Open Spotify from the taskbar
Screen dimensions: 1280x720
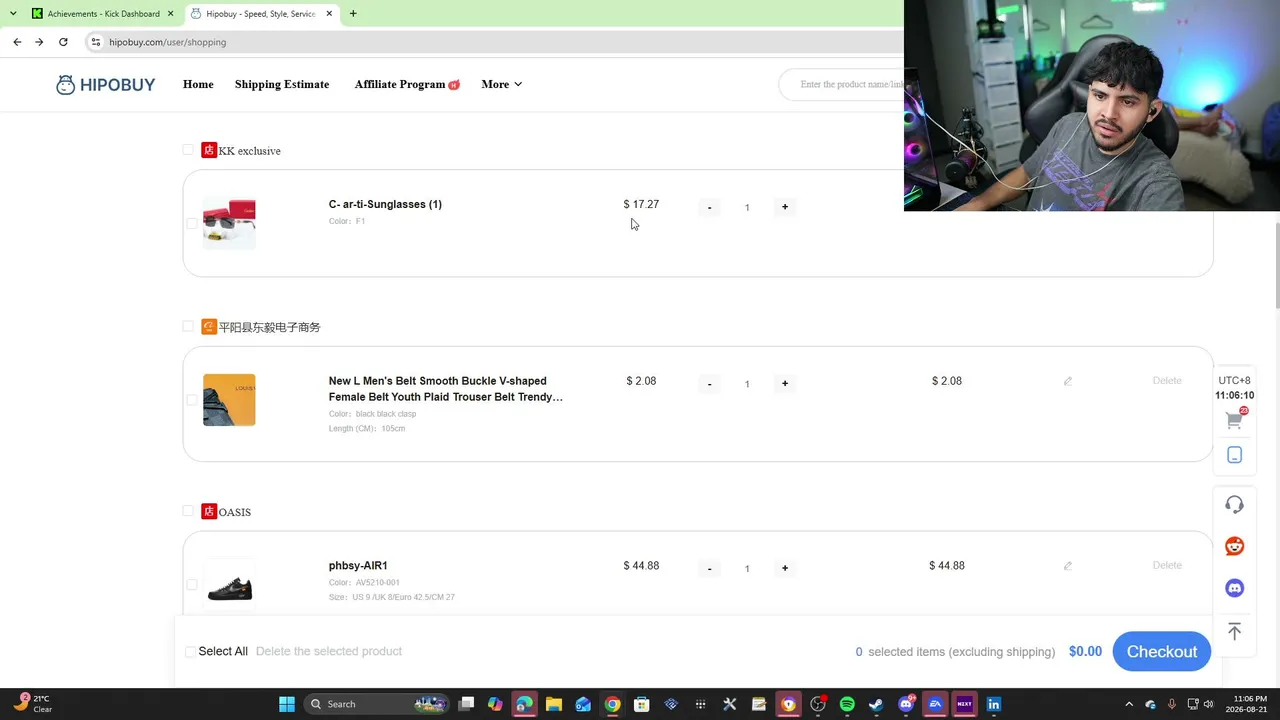click(847, 704)
